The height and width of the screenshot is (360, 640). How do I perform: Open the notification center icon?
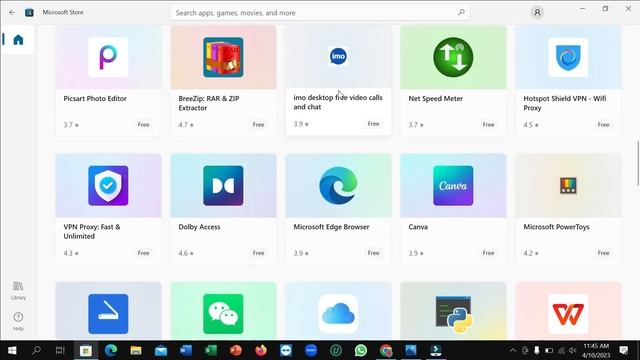coord(623,350)
